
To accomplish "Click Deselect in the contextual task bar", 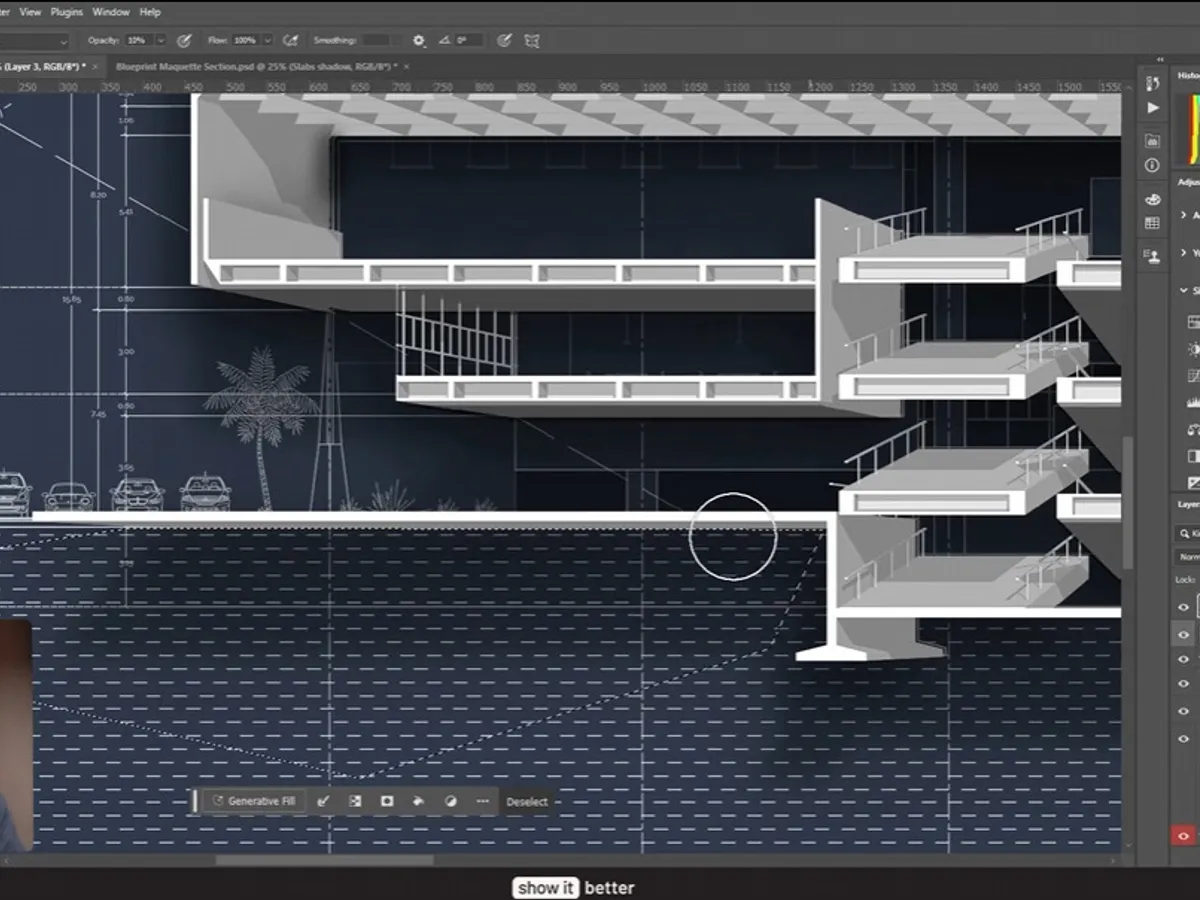I will (x=526, y=802).
